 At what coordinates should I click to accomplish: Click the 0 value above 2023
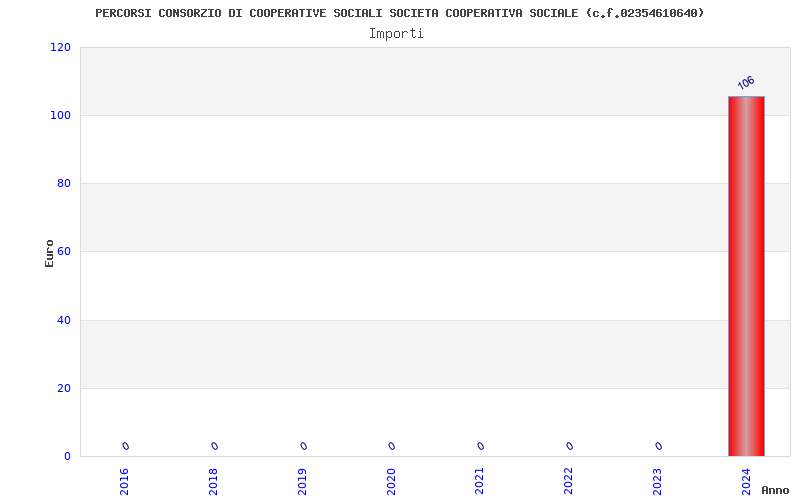[658, 446]
